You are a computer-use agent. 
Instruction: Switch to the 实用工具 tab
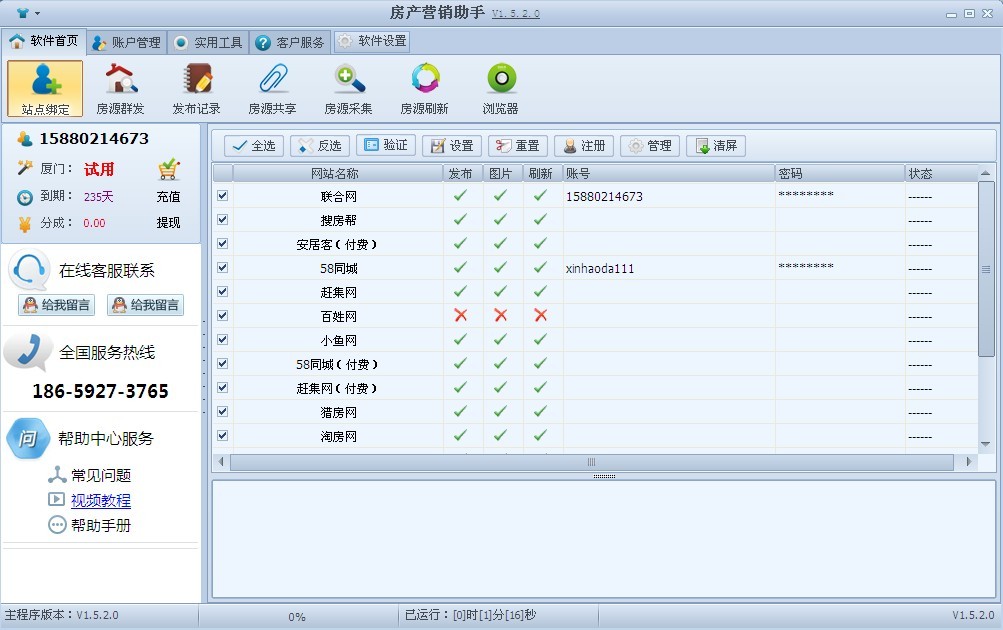coord(208,43)
